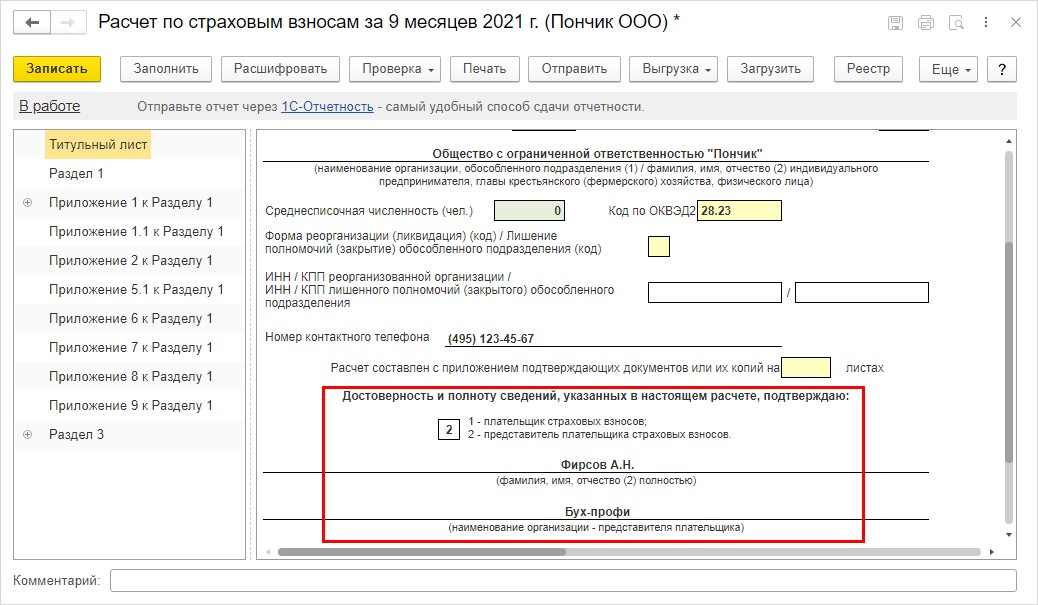Click the В работе status link
Image resolution: width=1038 pixels, height=605 pixels.
(50, 106)
